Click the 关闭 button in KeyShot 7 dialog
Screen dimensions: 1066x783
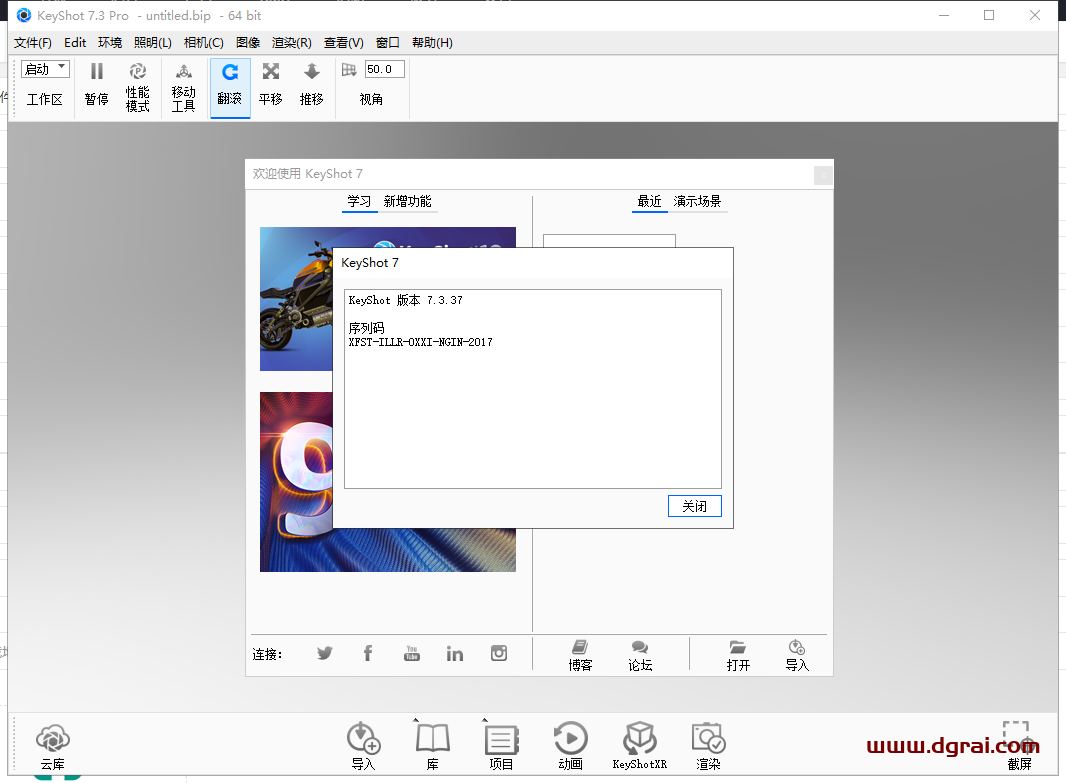(x=694, y=506)
